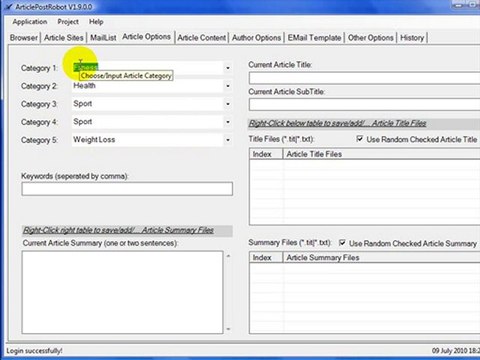Select the Article Options tab
Screen dimensions: 480x360
point(146,37)
